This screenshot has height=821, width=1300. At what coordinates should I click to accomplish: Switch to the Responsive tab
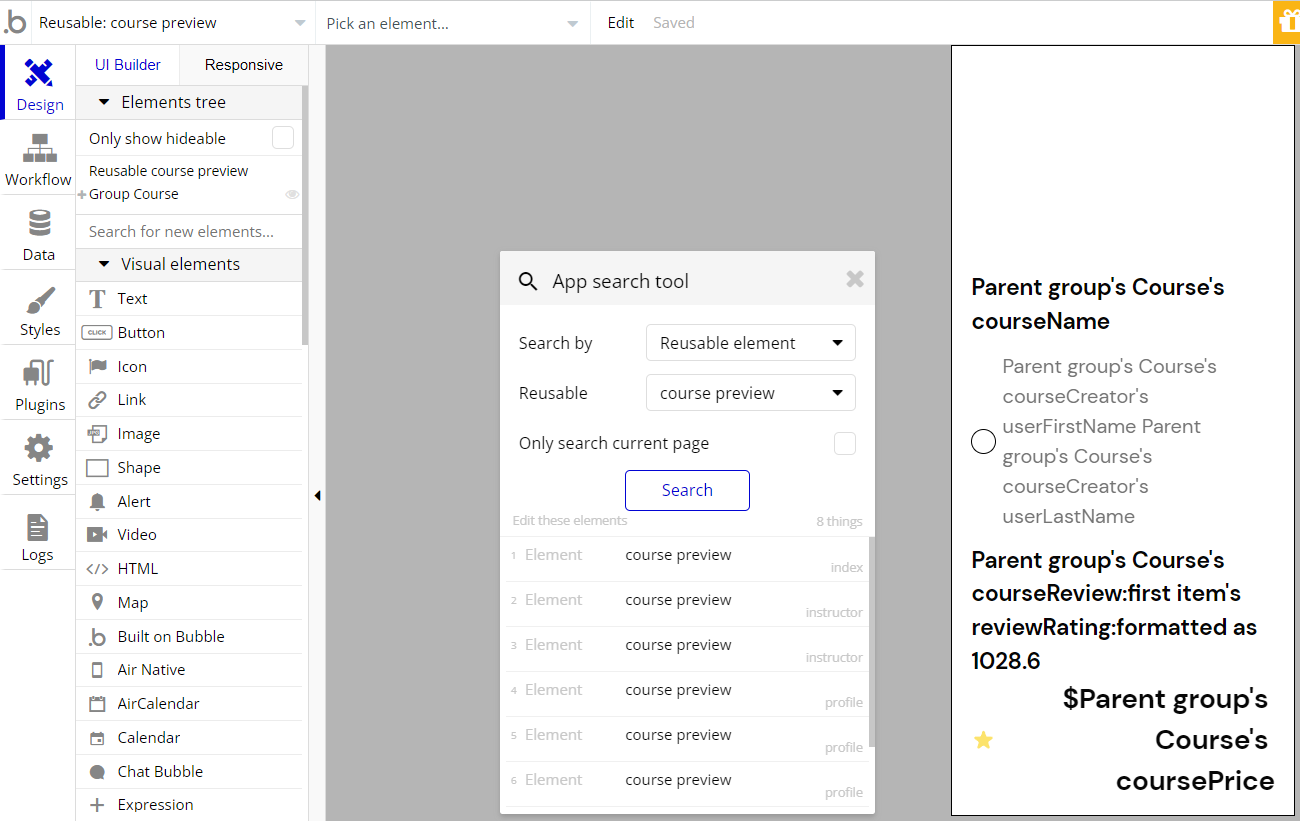tap(243, 65)
